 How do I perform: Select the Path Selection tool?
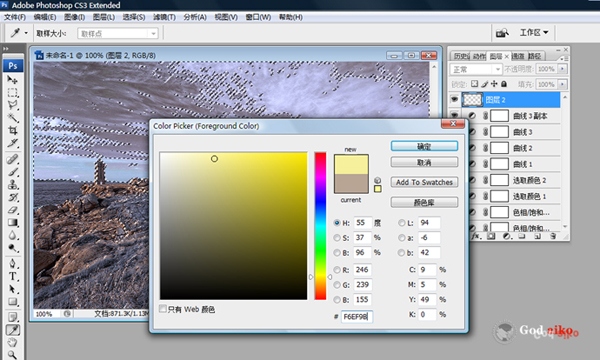[x=13, y=289]
